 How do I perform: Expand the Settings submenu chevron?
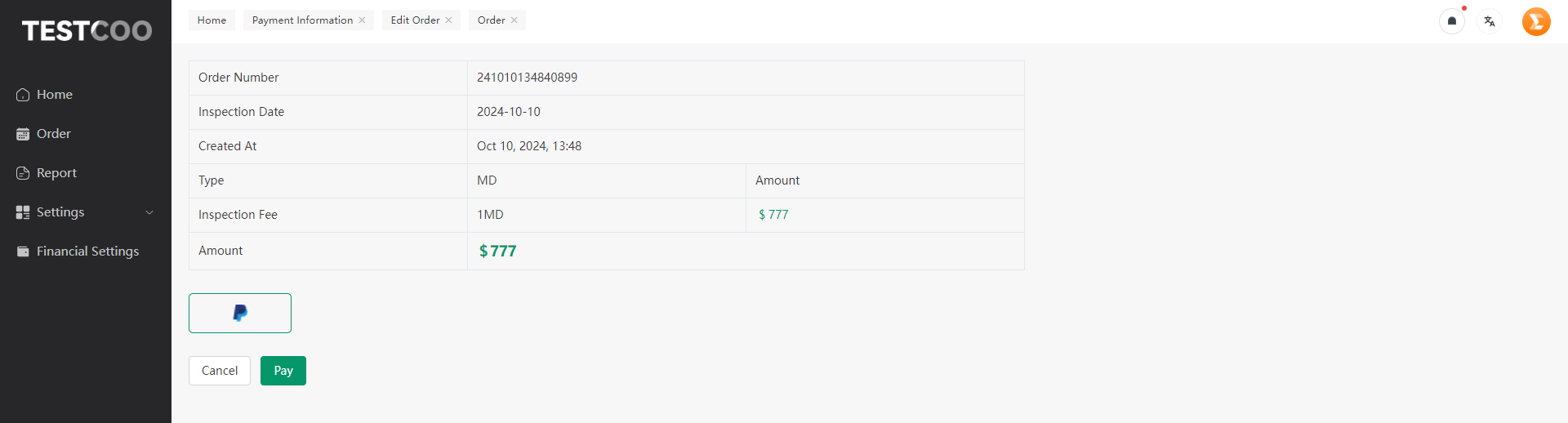click(x=149, y=212)
